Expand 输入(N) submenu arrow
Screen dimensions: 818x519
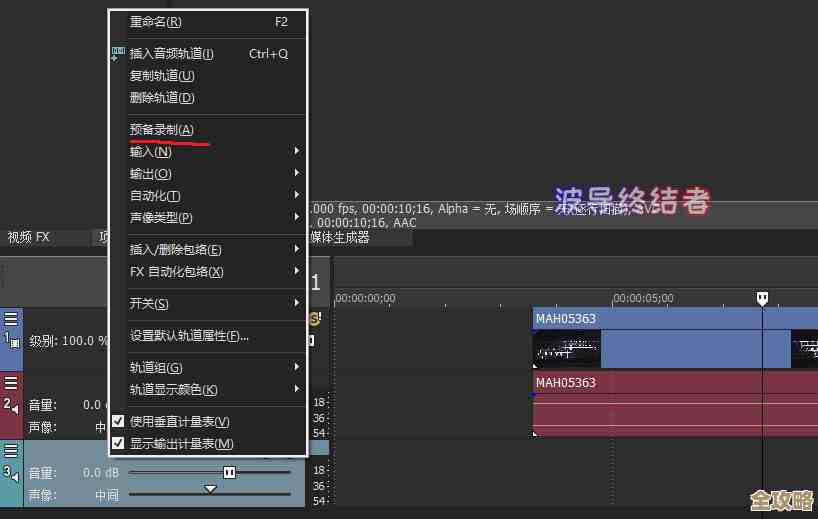click(x=297, y=151)
